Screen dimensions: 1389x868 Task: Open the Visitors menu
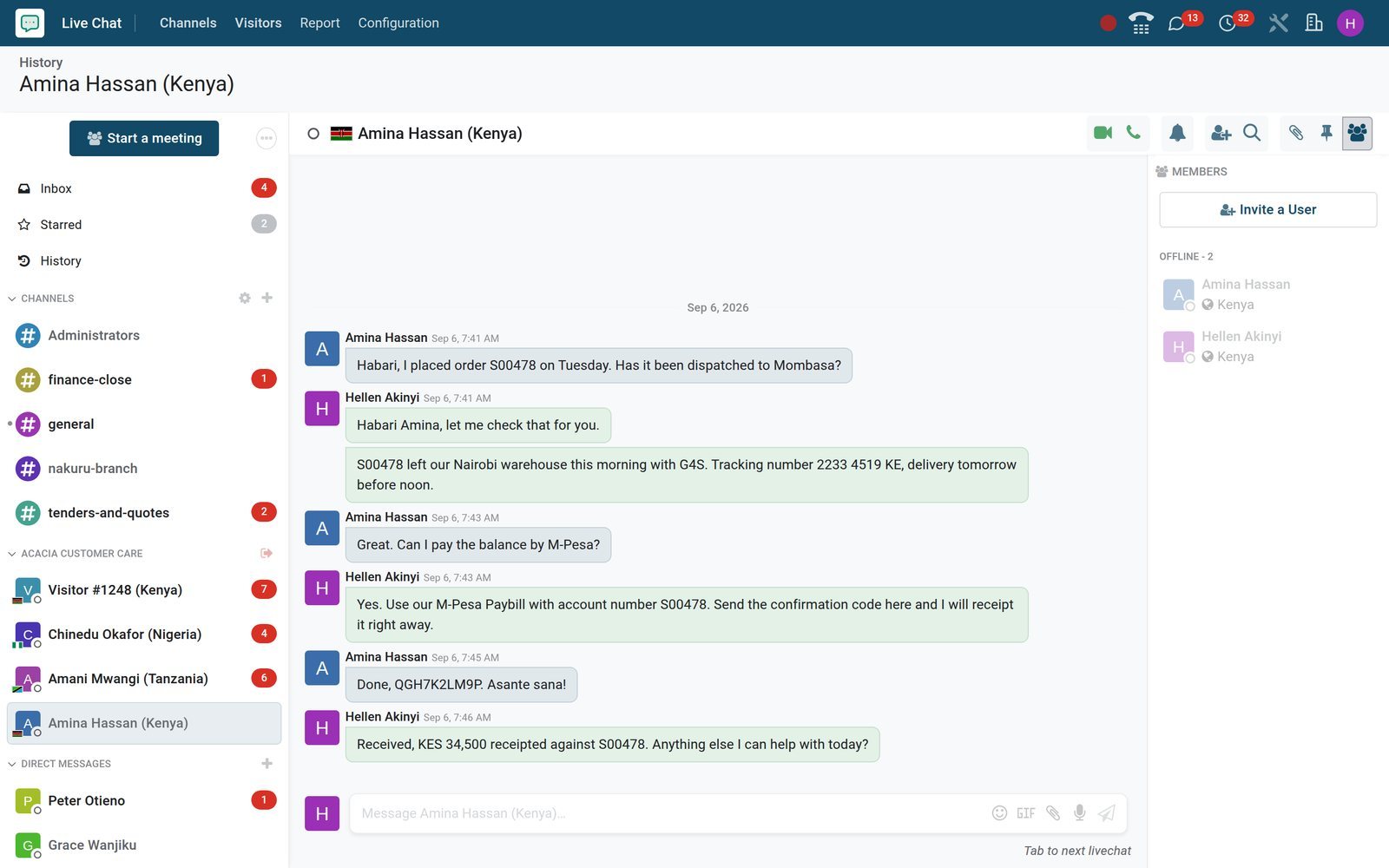pyautogui.click(x=258, y=23)
